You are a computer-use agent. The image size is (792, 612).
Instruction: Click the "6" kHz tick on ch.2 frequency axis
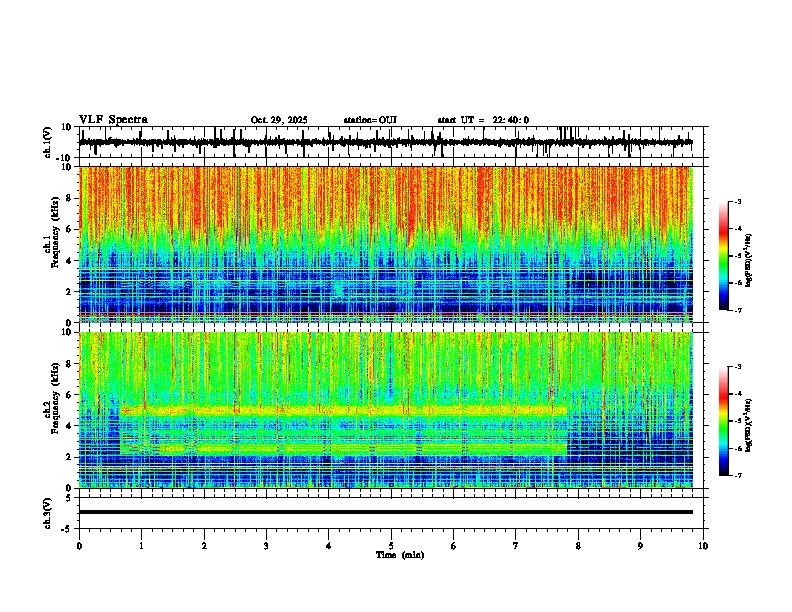click(x=70, y=395)
